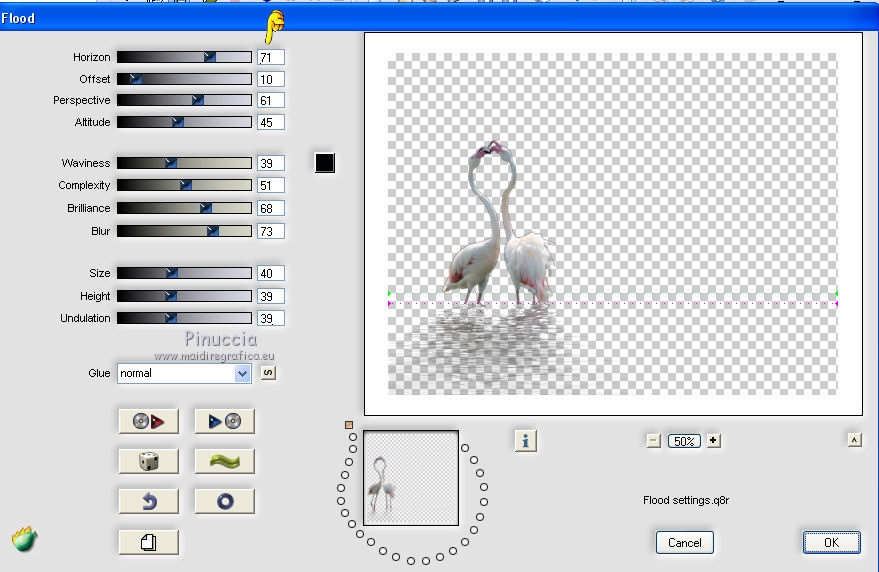This screenshot has width=879, height=572.
Task: Click the Offset value field 10
Action: 271,79
